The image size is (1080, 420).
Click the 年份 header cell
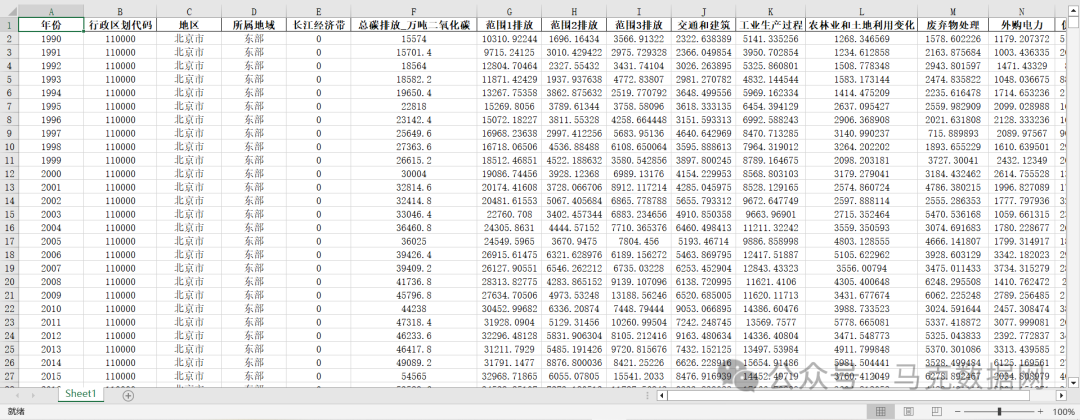[51, 25]
